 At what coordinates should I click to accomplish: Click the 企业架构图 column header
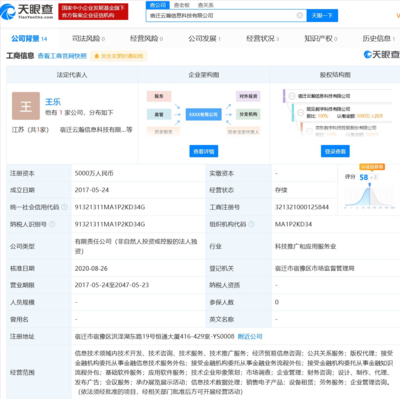point(204,75)
